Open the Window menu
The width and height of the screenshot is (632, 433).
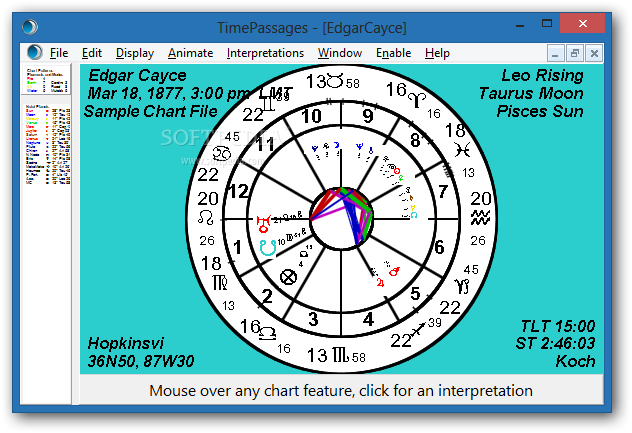coord(340,53)
